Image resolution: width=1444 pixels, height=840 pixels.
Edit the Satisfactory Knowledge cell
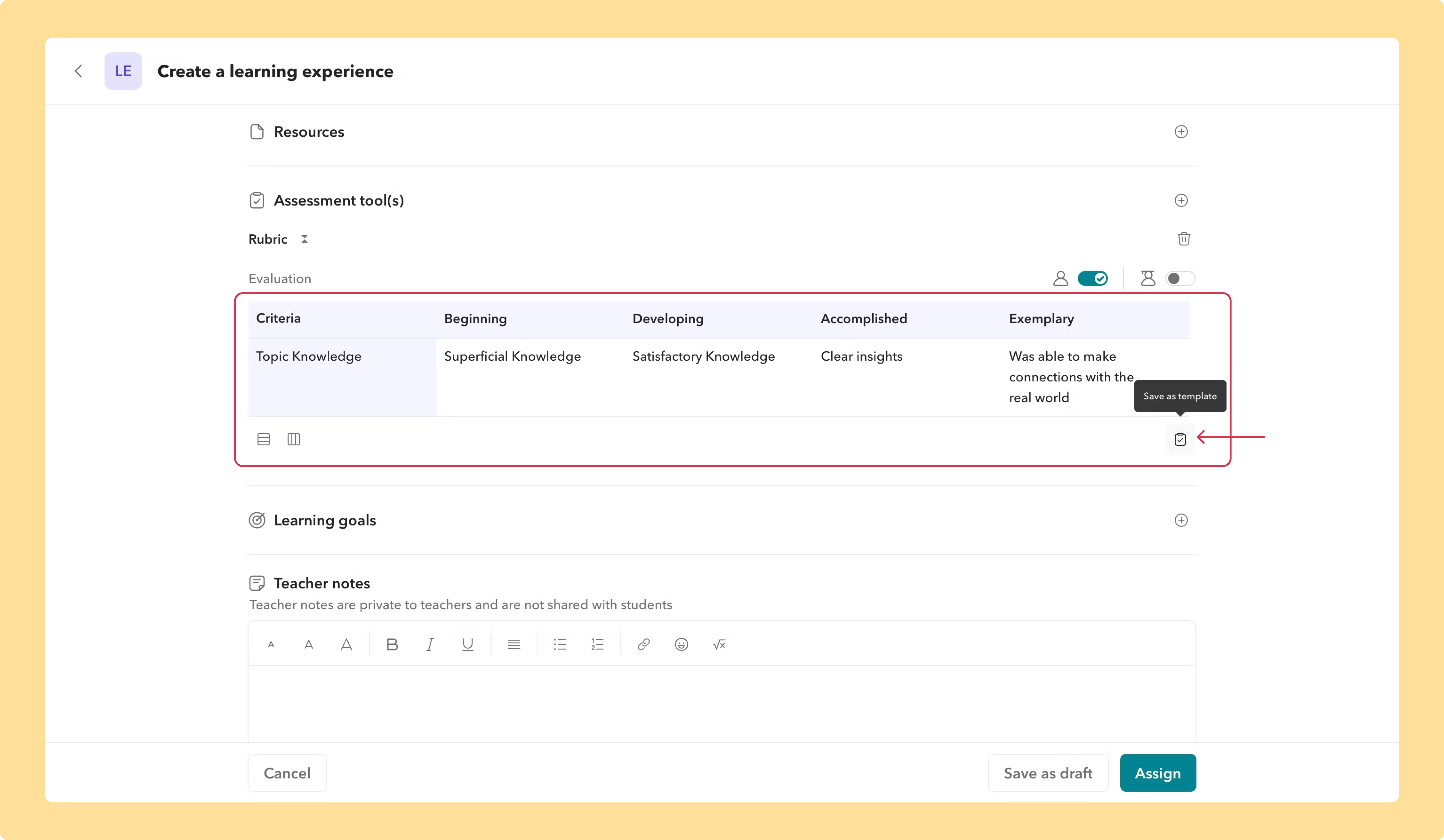tap(718, 377)
